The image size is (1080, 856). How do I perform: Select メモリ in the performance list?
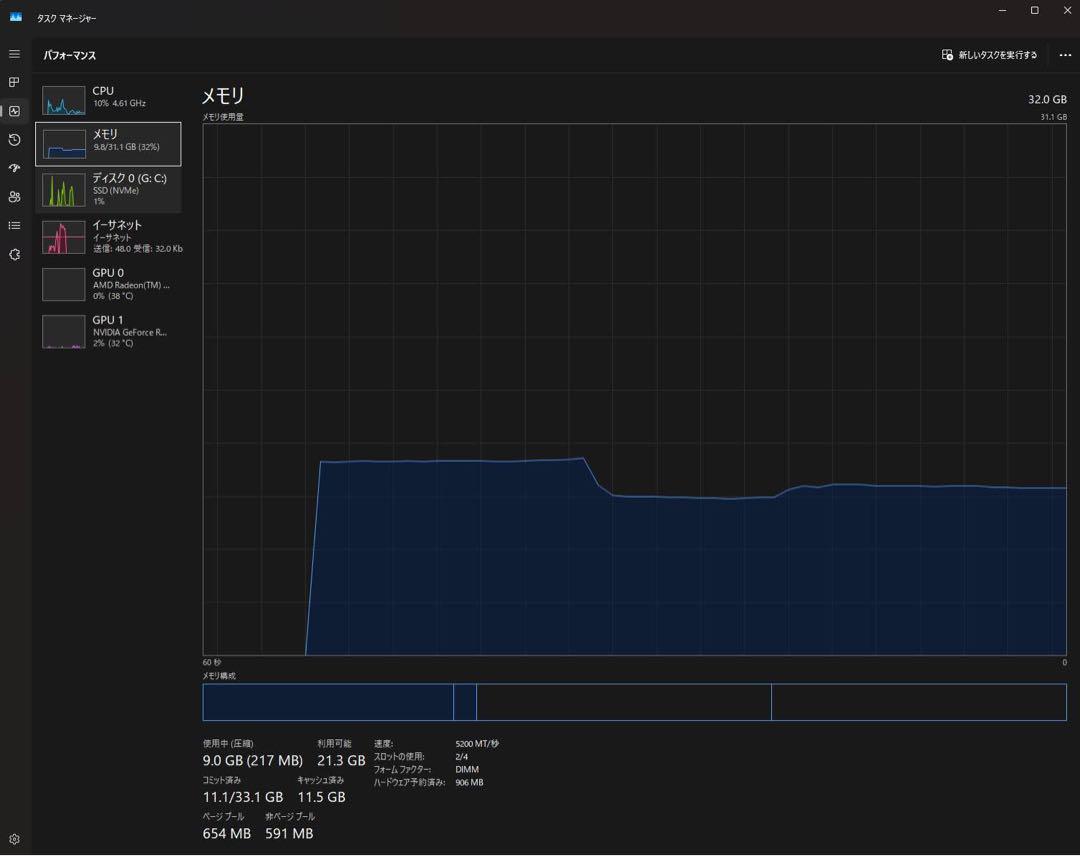[108, 144]
